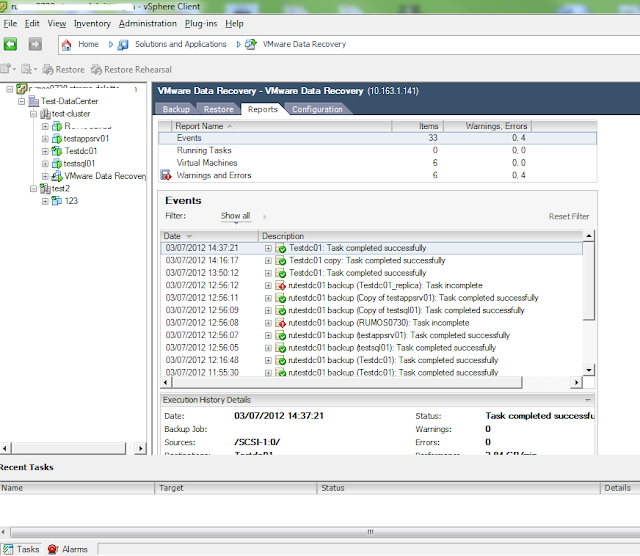The image size is (640, 556).
Task: Click the green Back navigation arrow
Action: click(10, 44)
